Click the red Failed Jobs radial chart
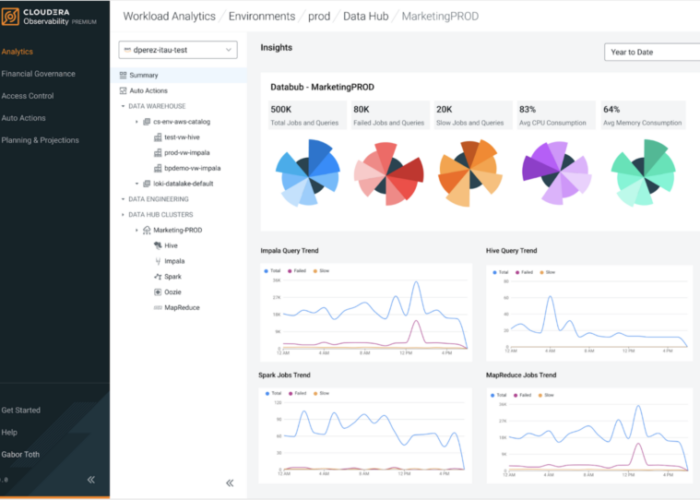Image resolution: width=700 pixels, height=500 pixels. tap(388, 174)
